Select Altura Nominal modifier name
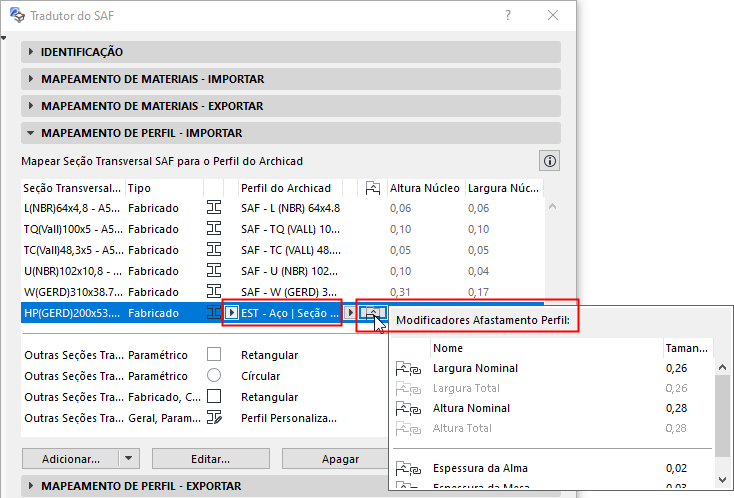Screen dimensions: 734x498 click(471, 408)
